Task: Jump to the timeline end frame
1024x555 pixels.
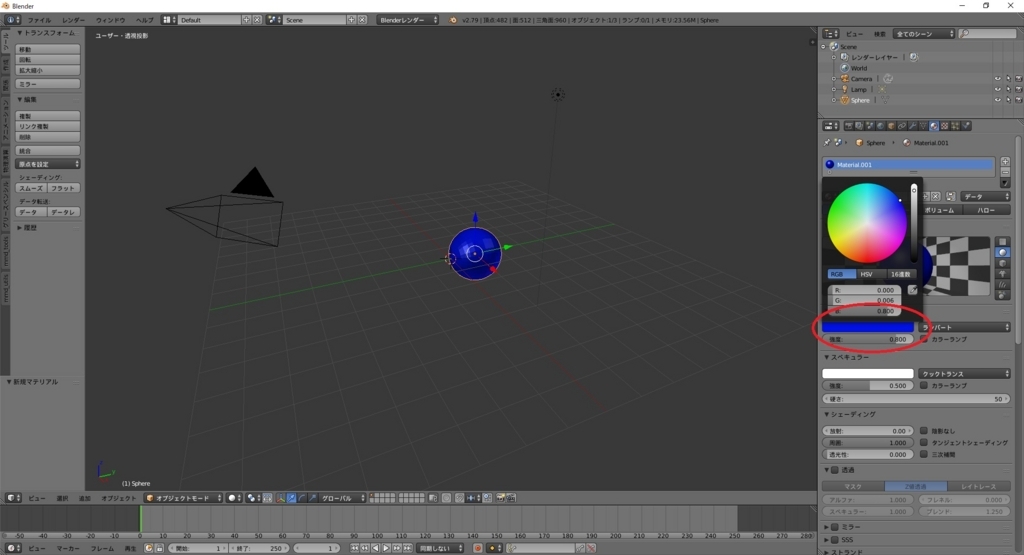Action: click(x=408, y=548)
